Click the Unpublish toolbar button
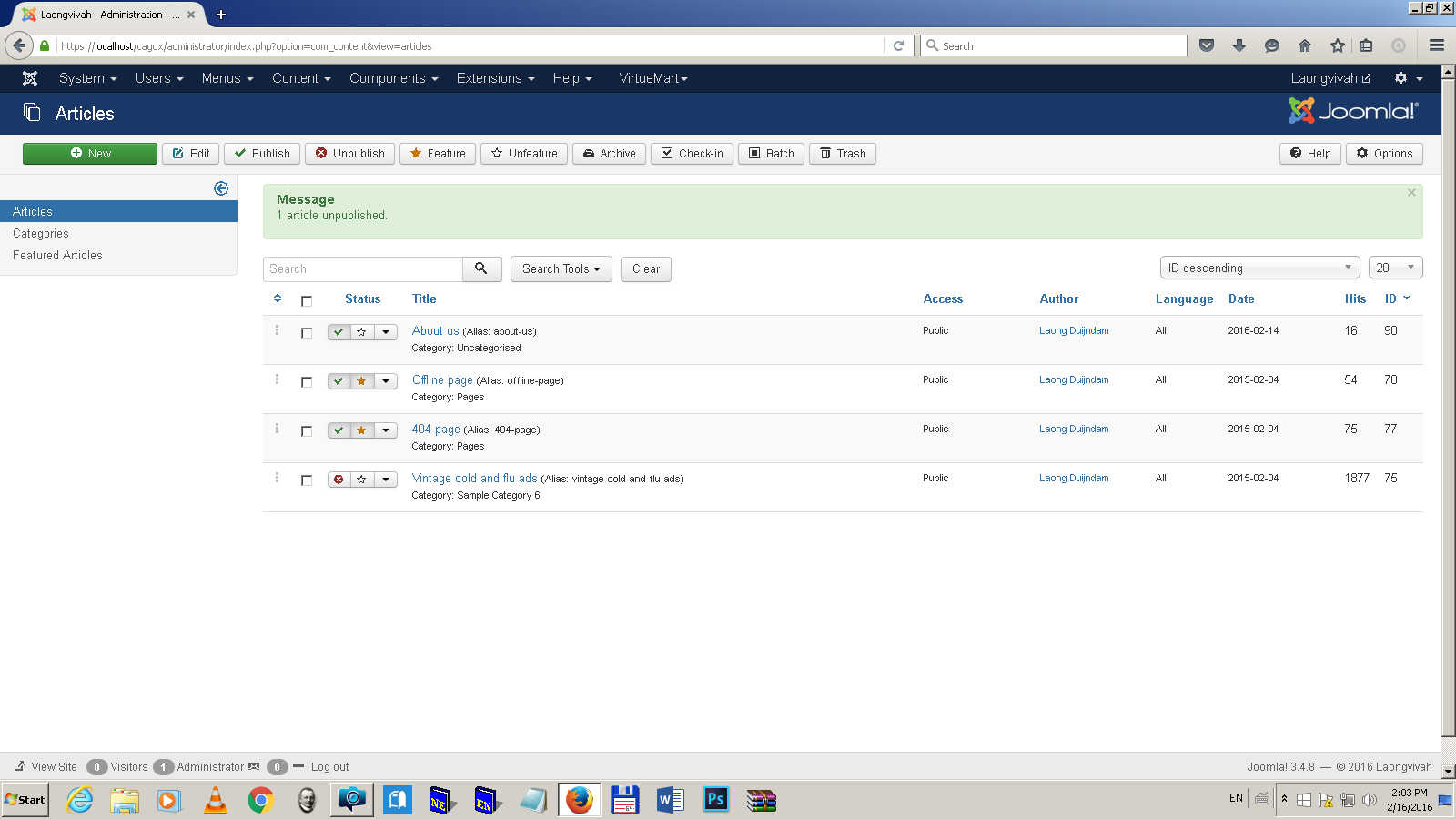The height and width of the screenshot is (819, 1456). 350,154
